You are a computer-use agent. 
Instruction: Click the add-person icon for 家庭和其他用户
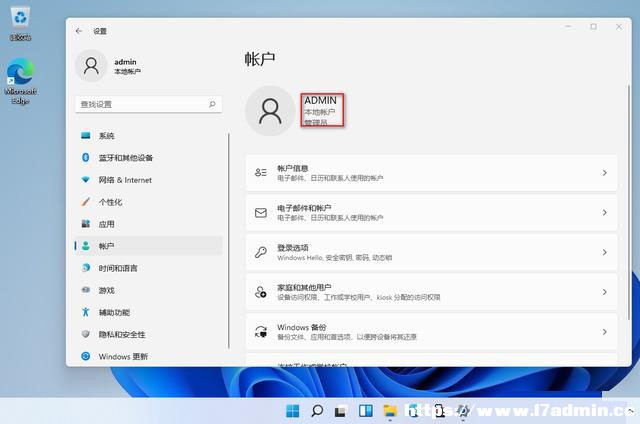click(x=261, y=292)
